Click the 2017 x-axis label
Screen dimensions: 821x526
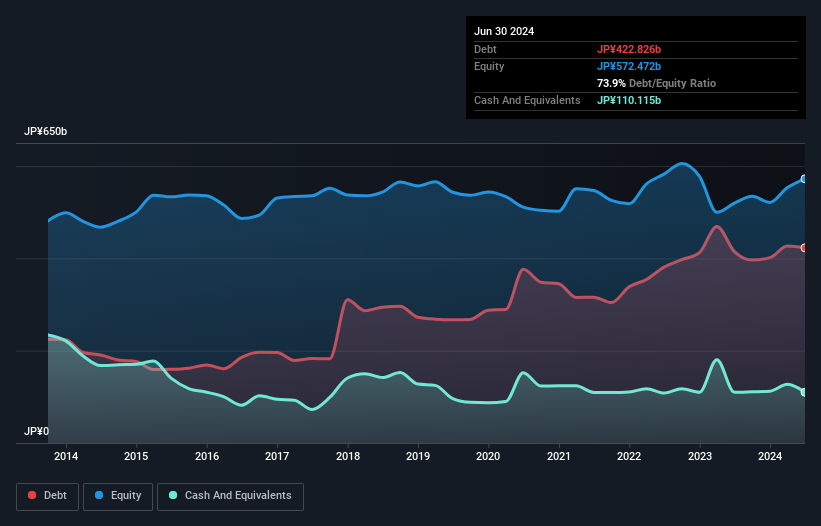click(x=277, y=456)
